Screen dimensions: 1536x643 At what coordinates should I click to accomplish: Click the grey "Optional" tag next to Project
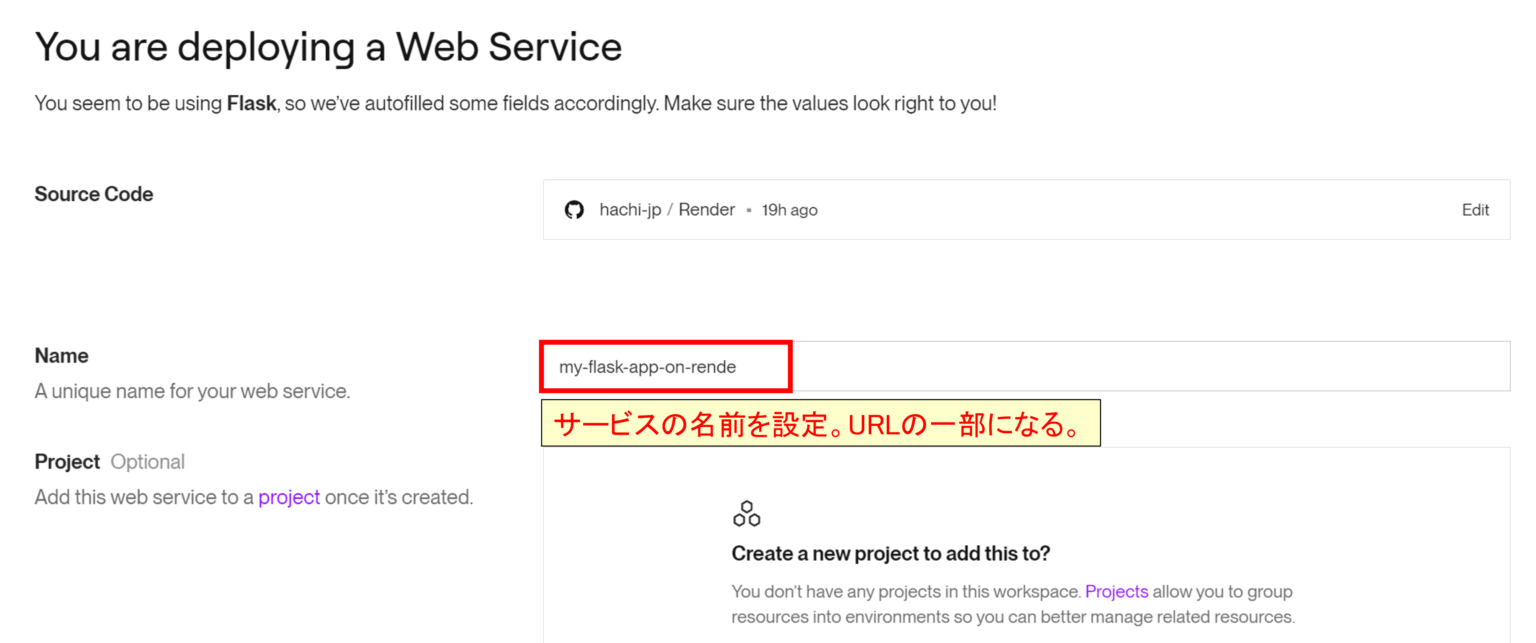point(148,462)
